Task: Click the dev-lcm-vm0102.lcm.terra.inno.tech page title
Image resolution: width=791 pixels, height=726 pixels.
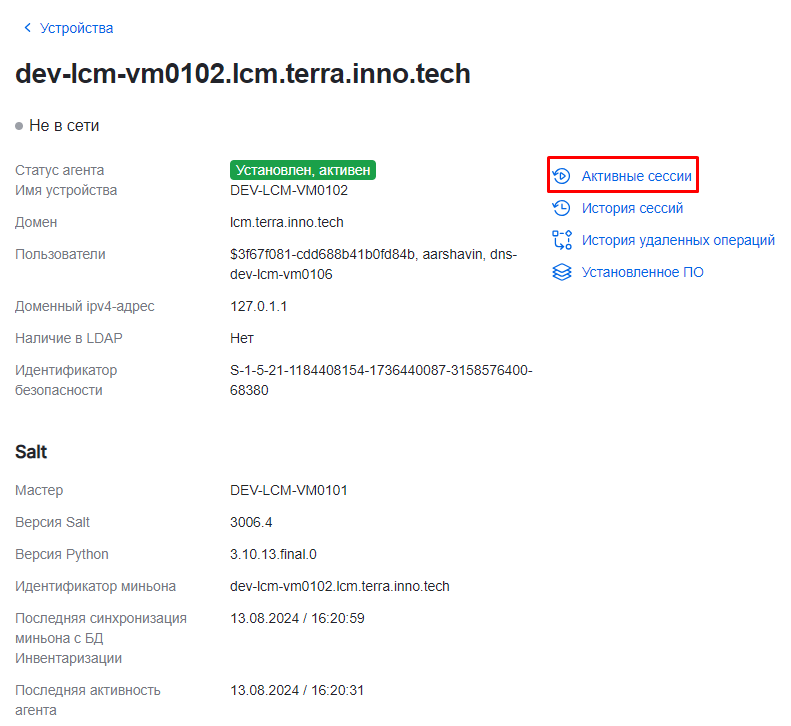Action: pos(243,74)
